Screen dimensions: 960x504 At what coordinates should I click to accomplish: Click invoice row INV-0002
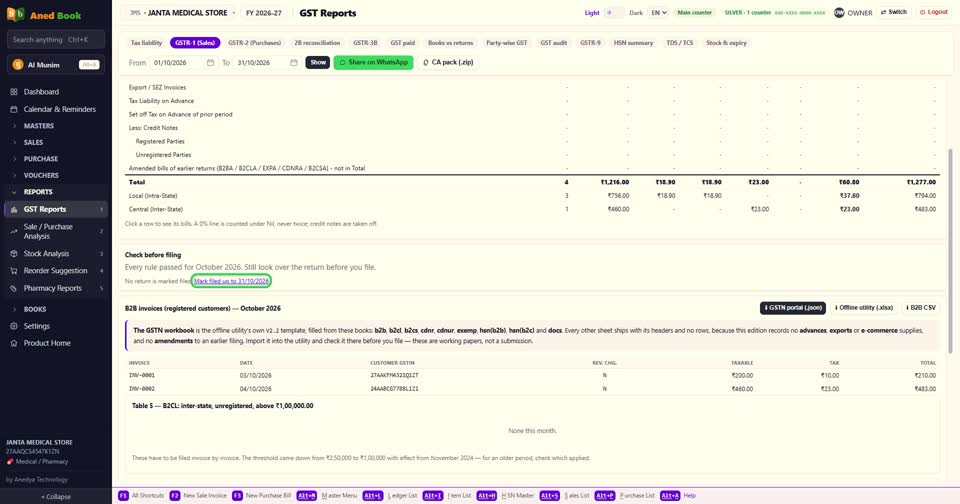[532, 389]
